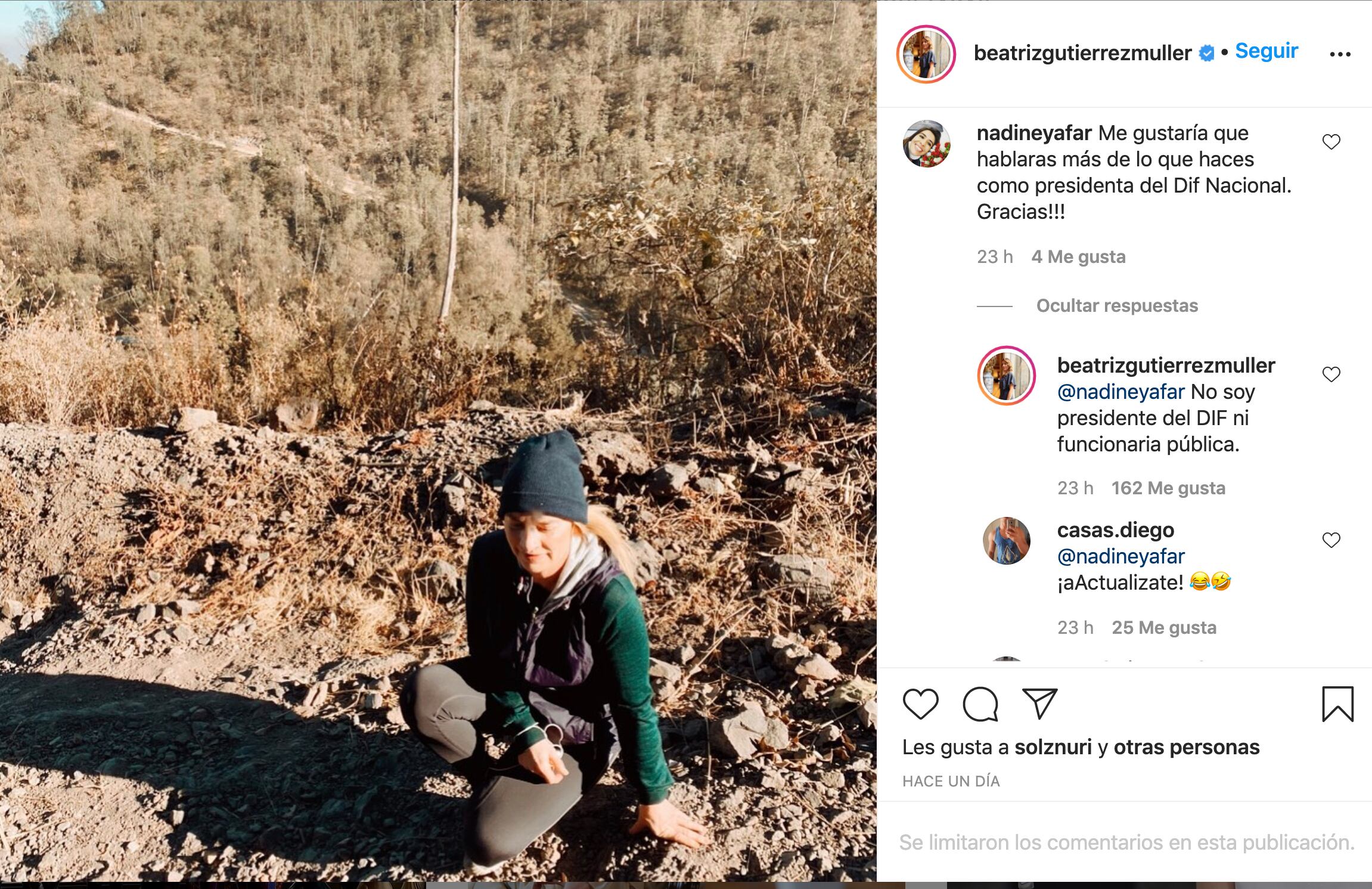Like the post with the heart icon
Viewport: 1372px width, 889px height.
pyautogui.click(x=920, y=704)
